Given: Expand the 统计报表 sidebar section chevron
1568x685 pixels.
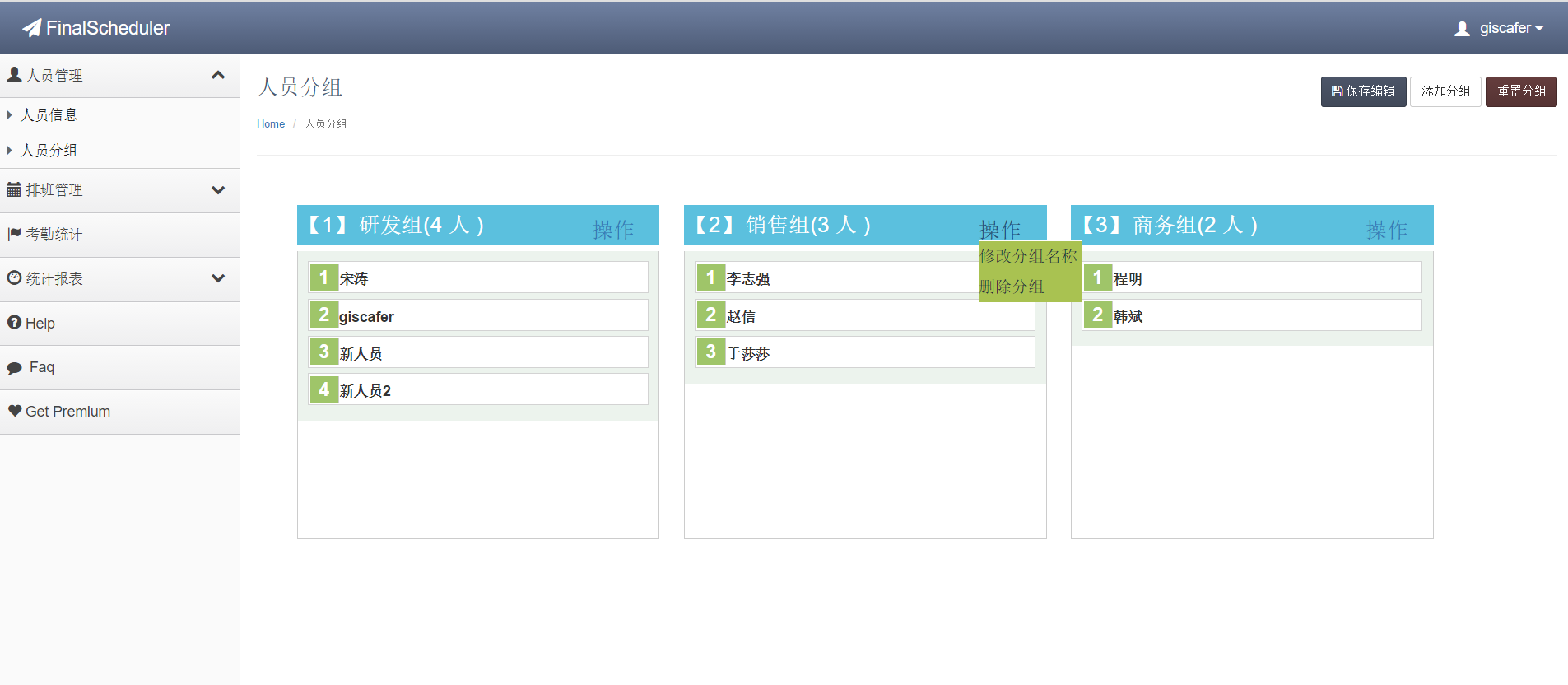Looking at the screenshot, I should pyautogui.click(x=218, y=278).
